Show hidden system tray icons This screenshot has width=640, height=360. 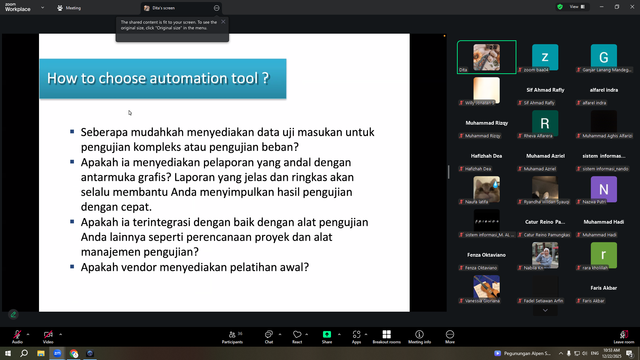pos(561,353)
